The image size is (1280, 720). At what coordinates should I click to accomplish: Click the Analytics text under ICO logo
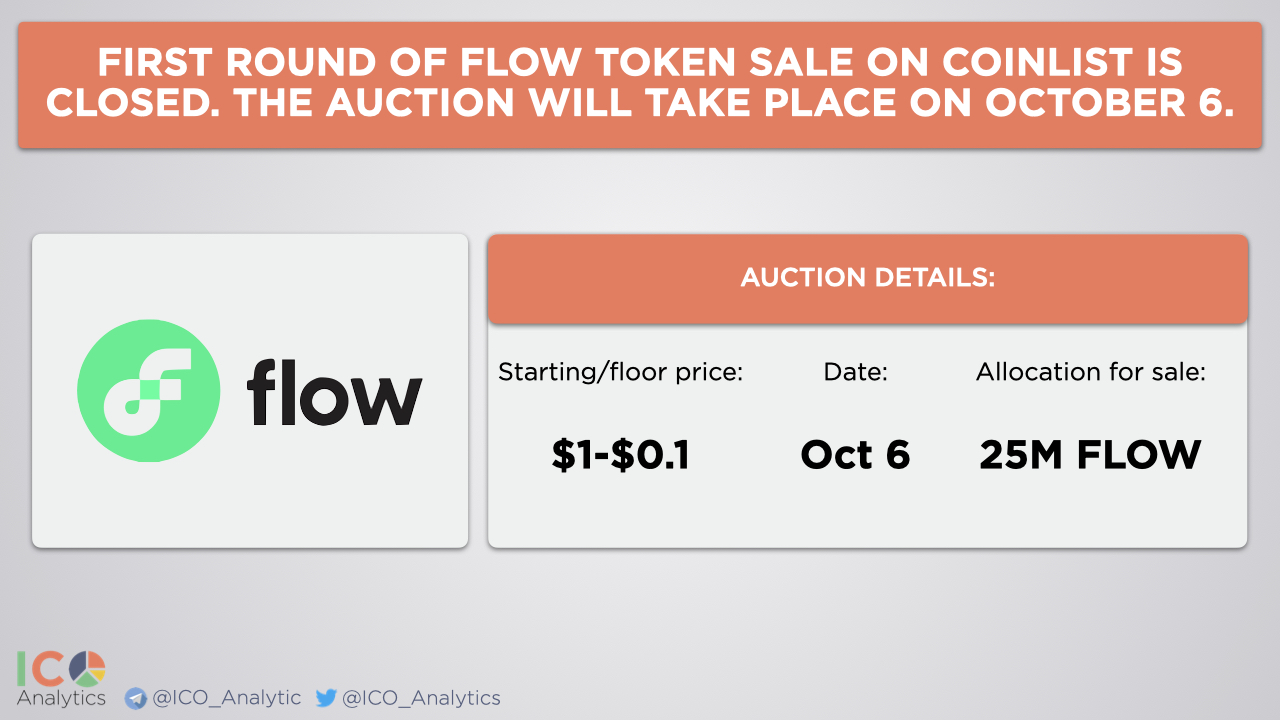[61, 698]
